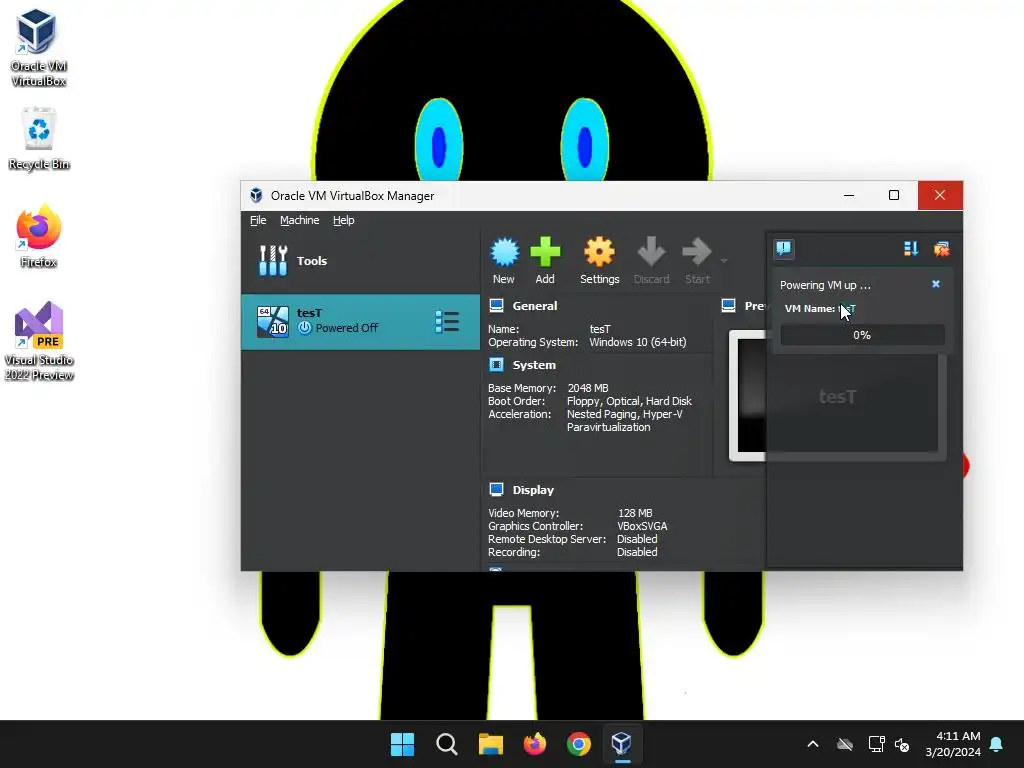Click Visual Studio 2022 Preview desktop shortcut
Image resolution: width=1024 pixels, height=768 pixels.
(39, 340)
